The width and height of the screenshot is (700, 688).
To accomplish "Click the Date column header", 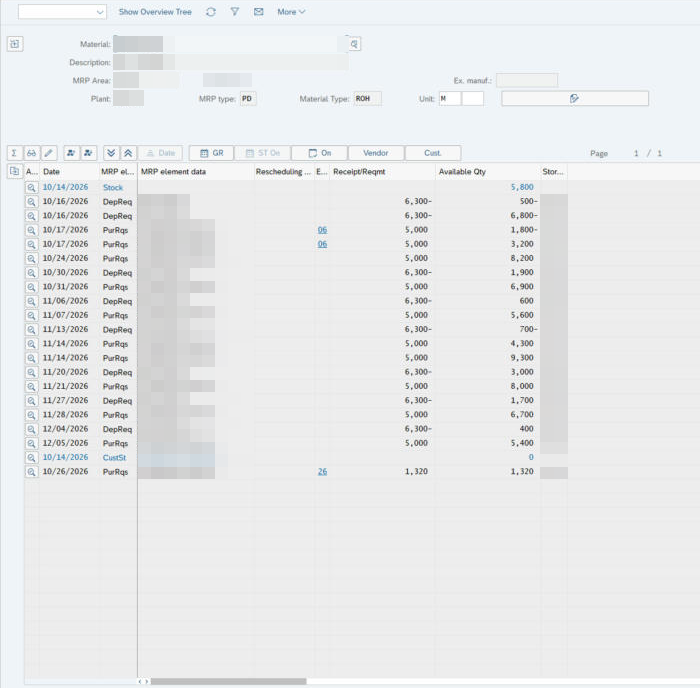I will [69, 171].
